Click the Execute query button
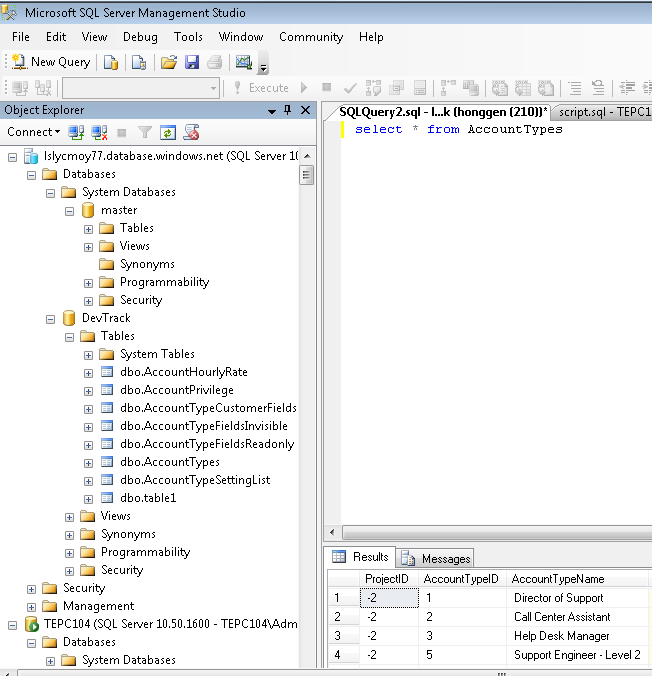 coord(261,88)
